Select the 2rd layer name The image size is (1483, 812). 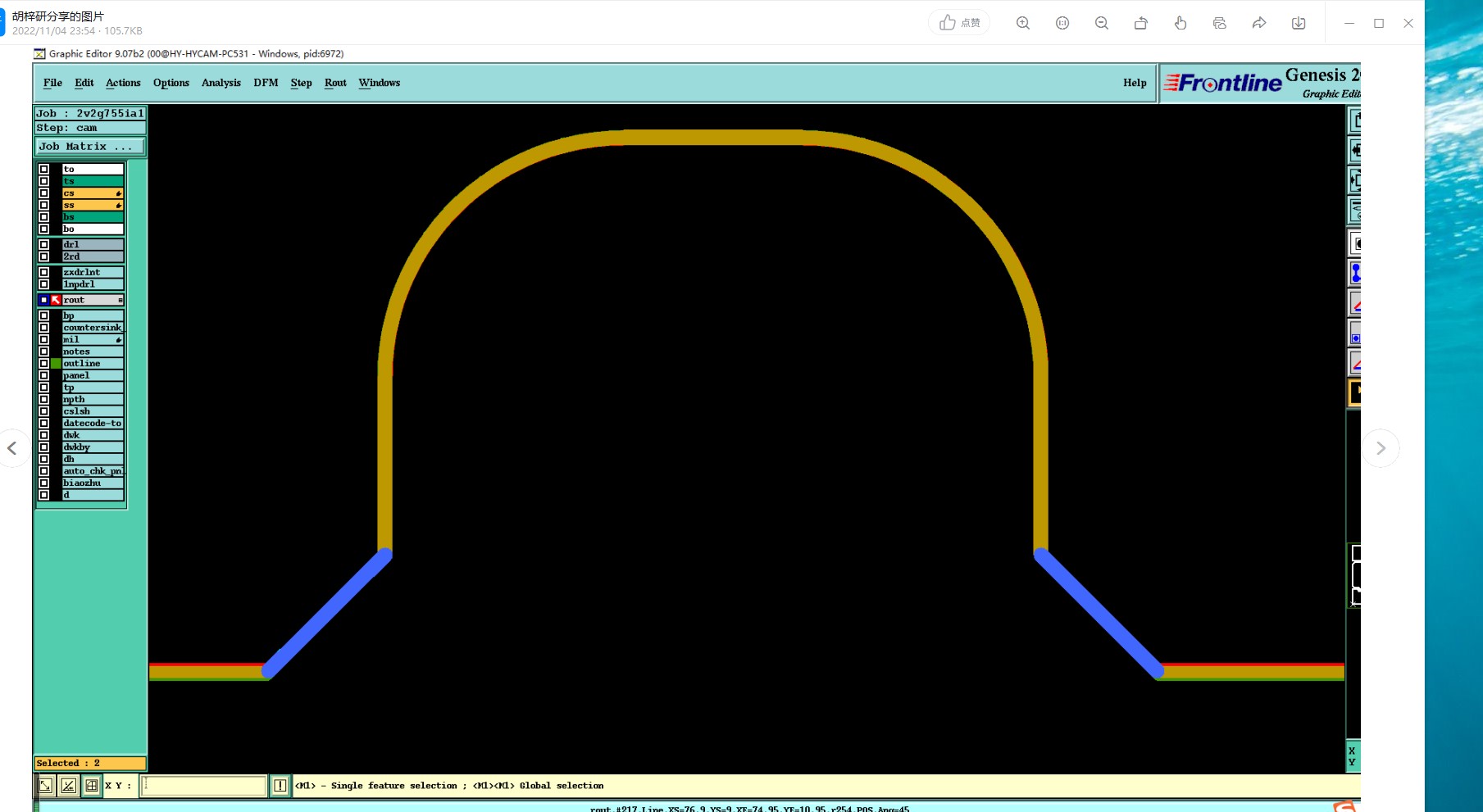(x=93, y=256)
